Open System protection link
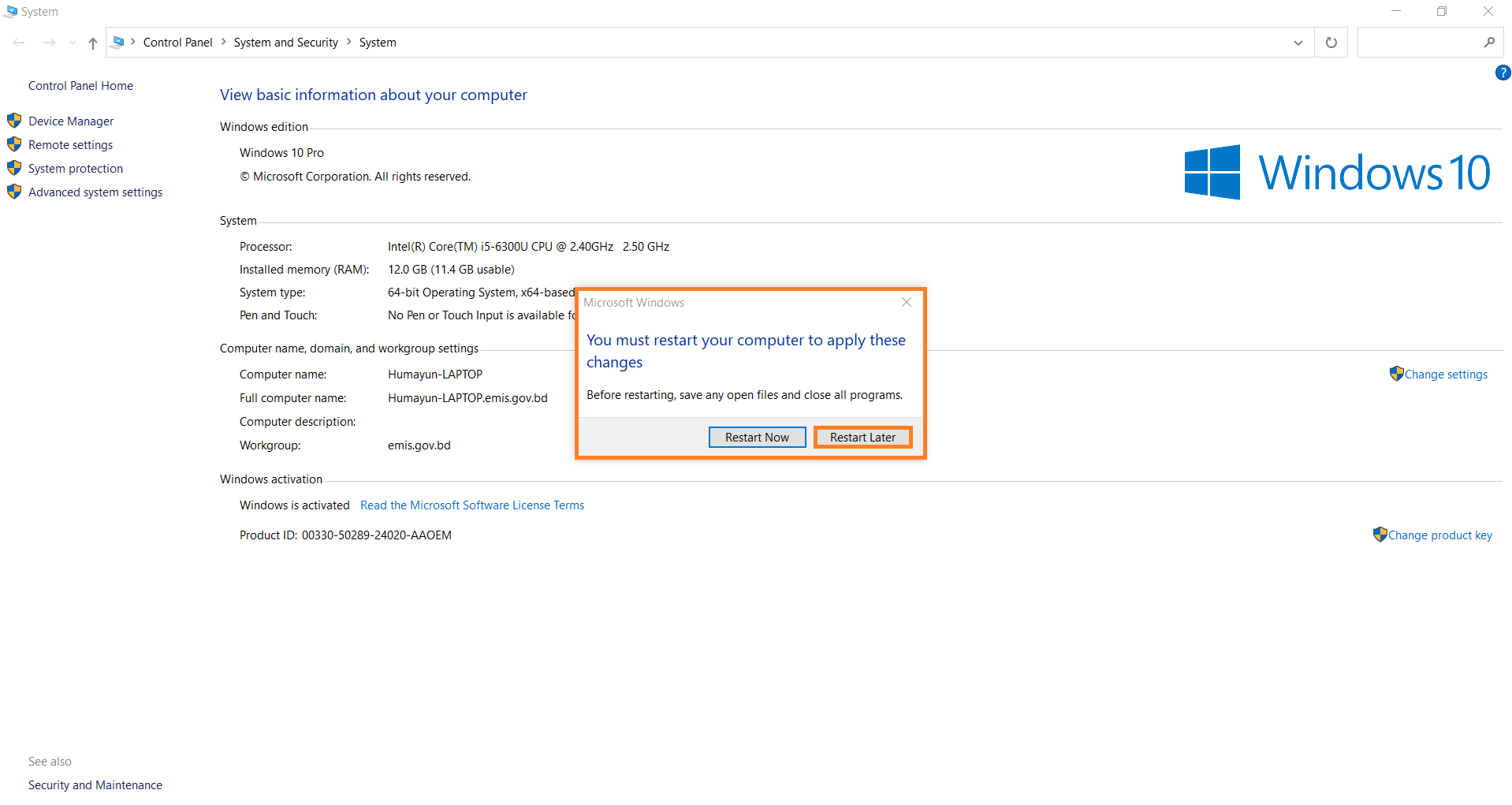This screenshot has height=805, width=1512. [76, 169]
